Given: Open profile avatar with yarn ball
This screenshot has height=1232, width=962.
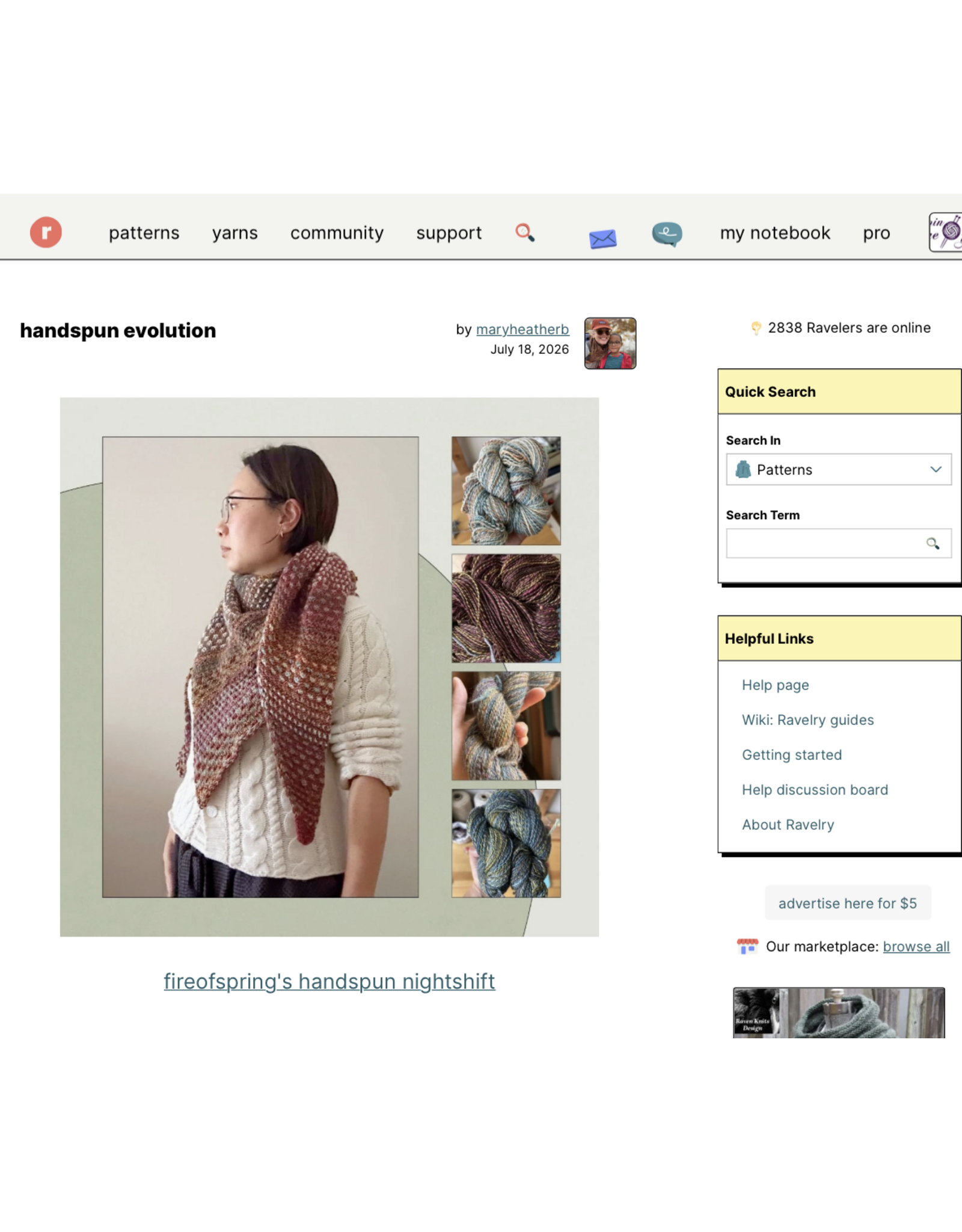Looking at the screenshot, I should pos(946,232).
